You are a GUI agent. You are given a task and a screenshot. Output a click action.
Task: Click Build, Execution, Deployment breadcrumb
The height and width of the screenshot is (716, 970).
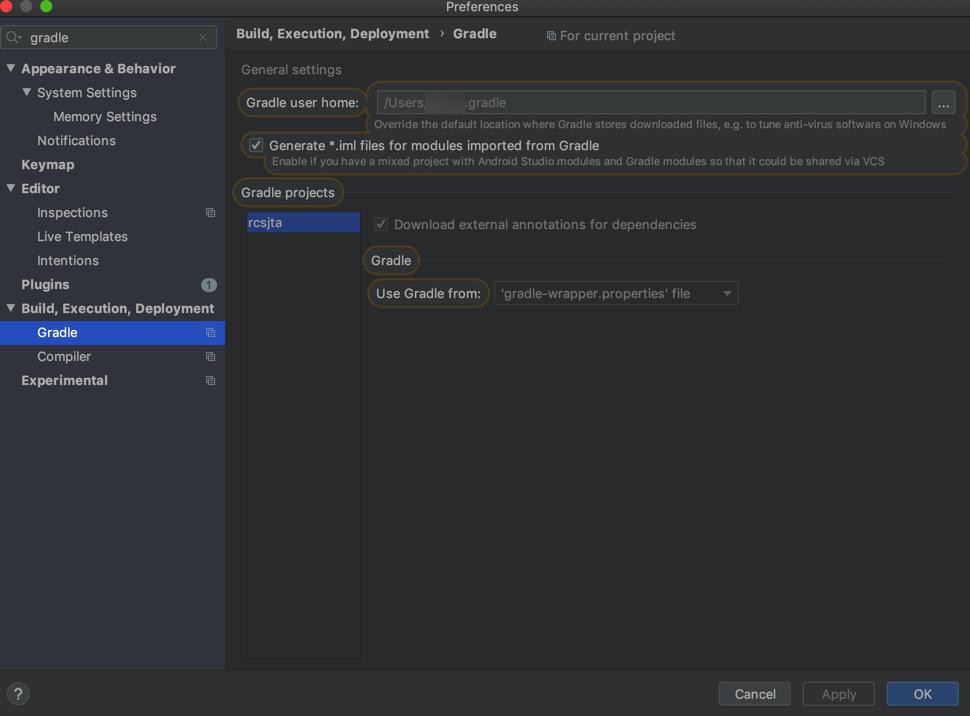pyautogui.click(x=332, y=34)
